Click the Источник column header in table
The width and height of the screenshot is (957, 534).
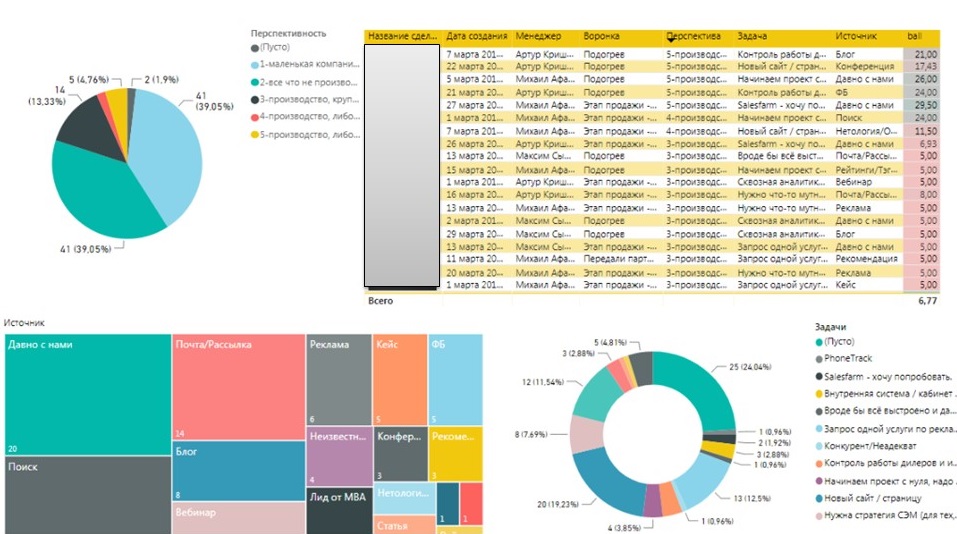[x=859, y=36]
